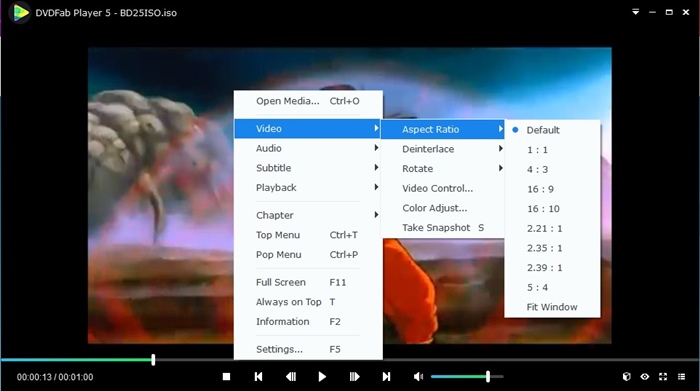Expand the Video submenu
Viewport: 700px width, 391px height.
coord(308,129)
